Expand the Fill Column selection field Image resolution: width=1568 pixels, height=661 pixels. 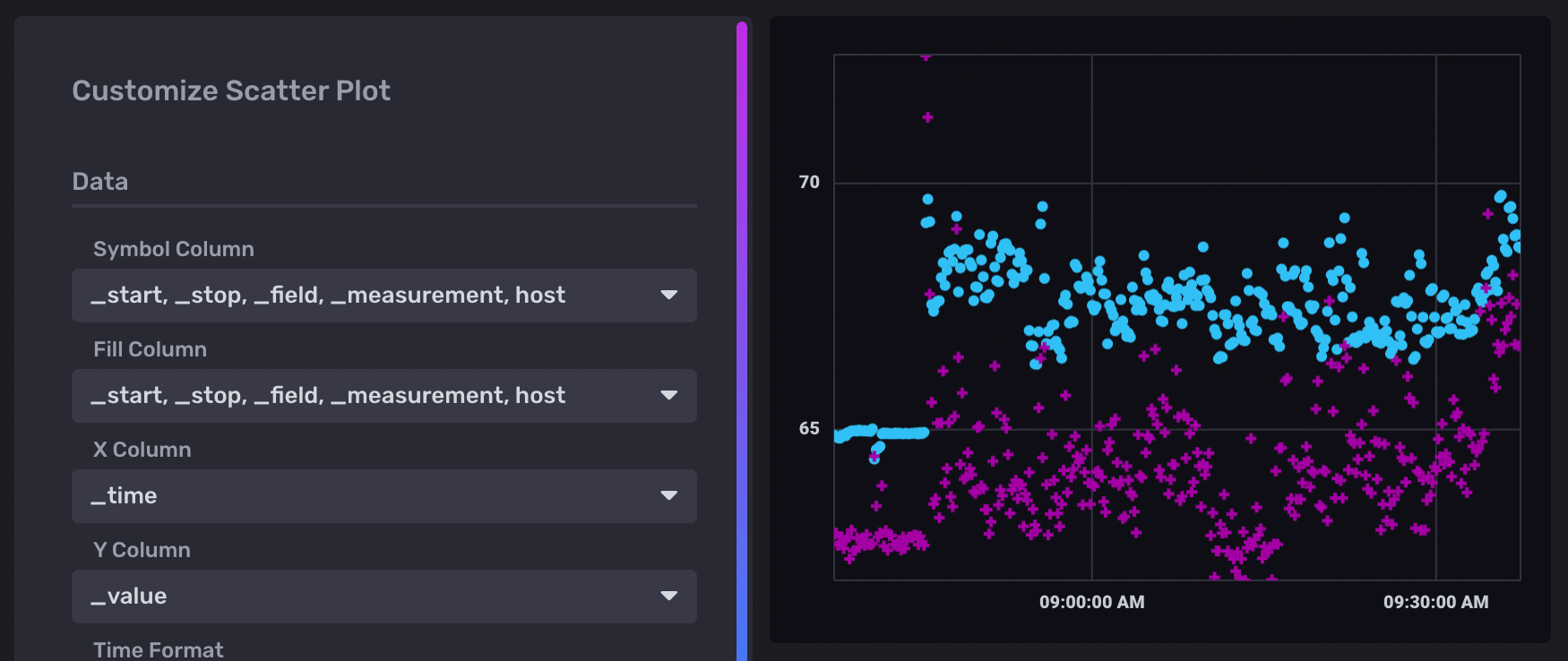coord(358,396)
